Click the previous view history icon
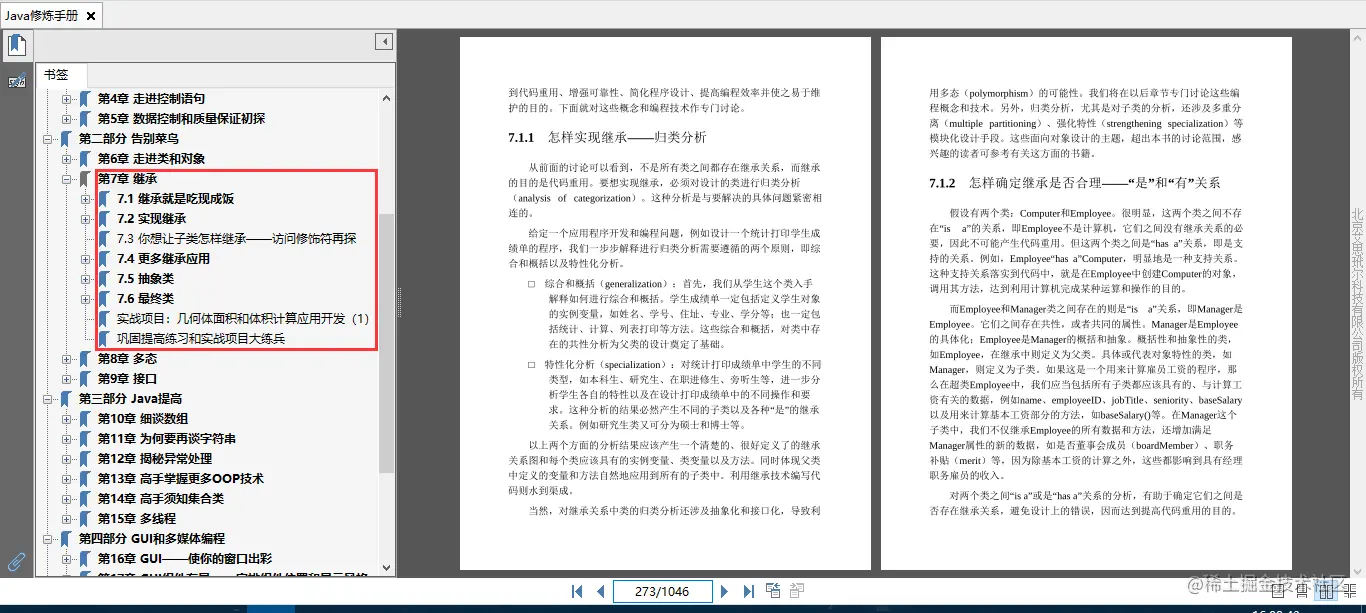This screenshot has width=1366, height=613. 773,591
